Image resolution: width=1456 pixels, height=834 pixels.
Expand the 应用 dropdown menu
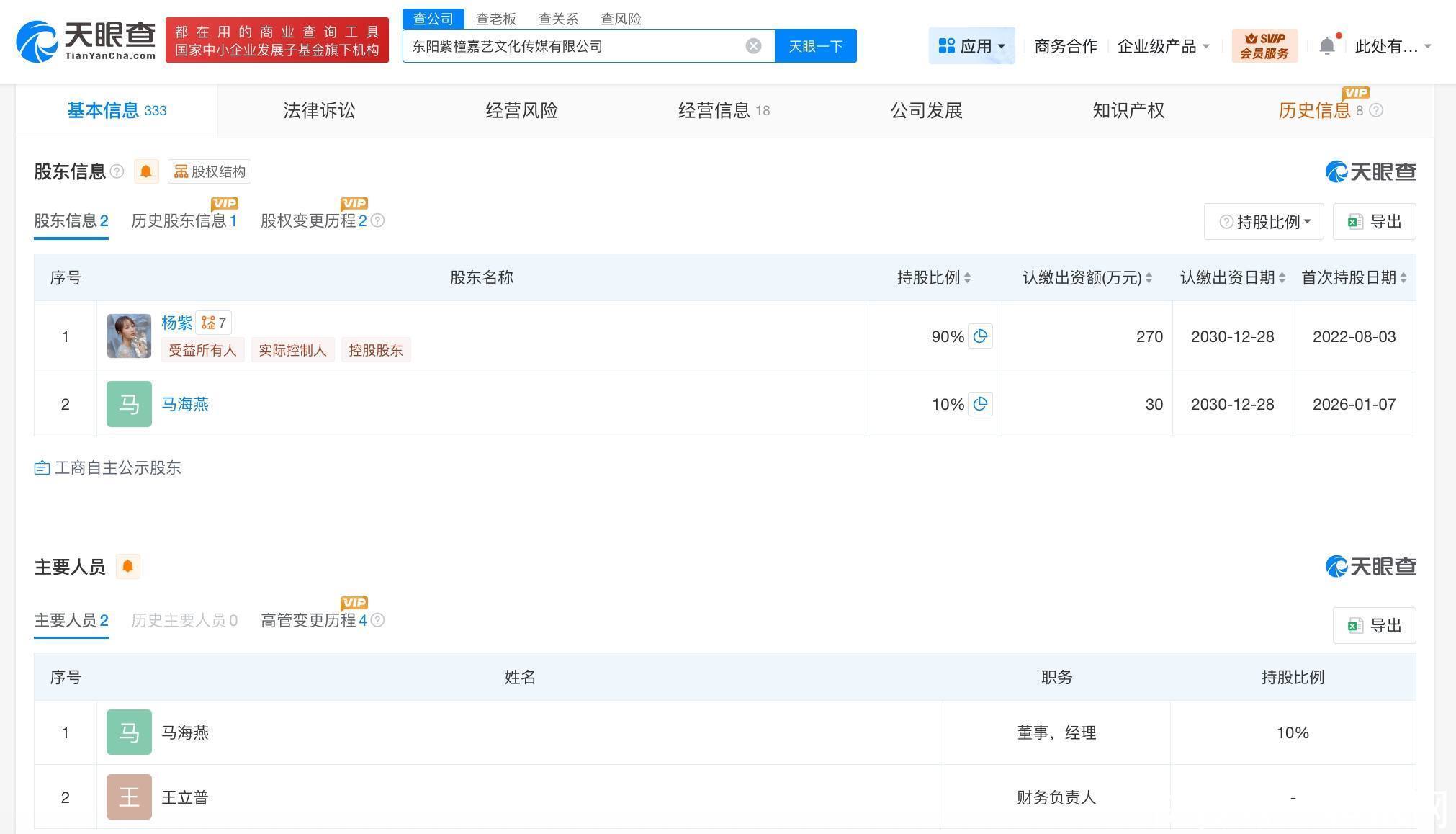pyautogui.click(x=971, y=46)
